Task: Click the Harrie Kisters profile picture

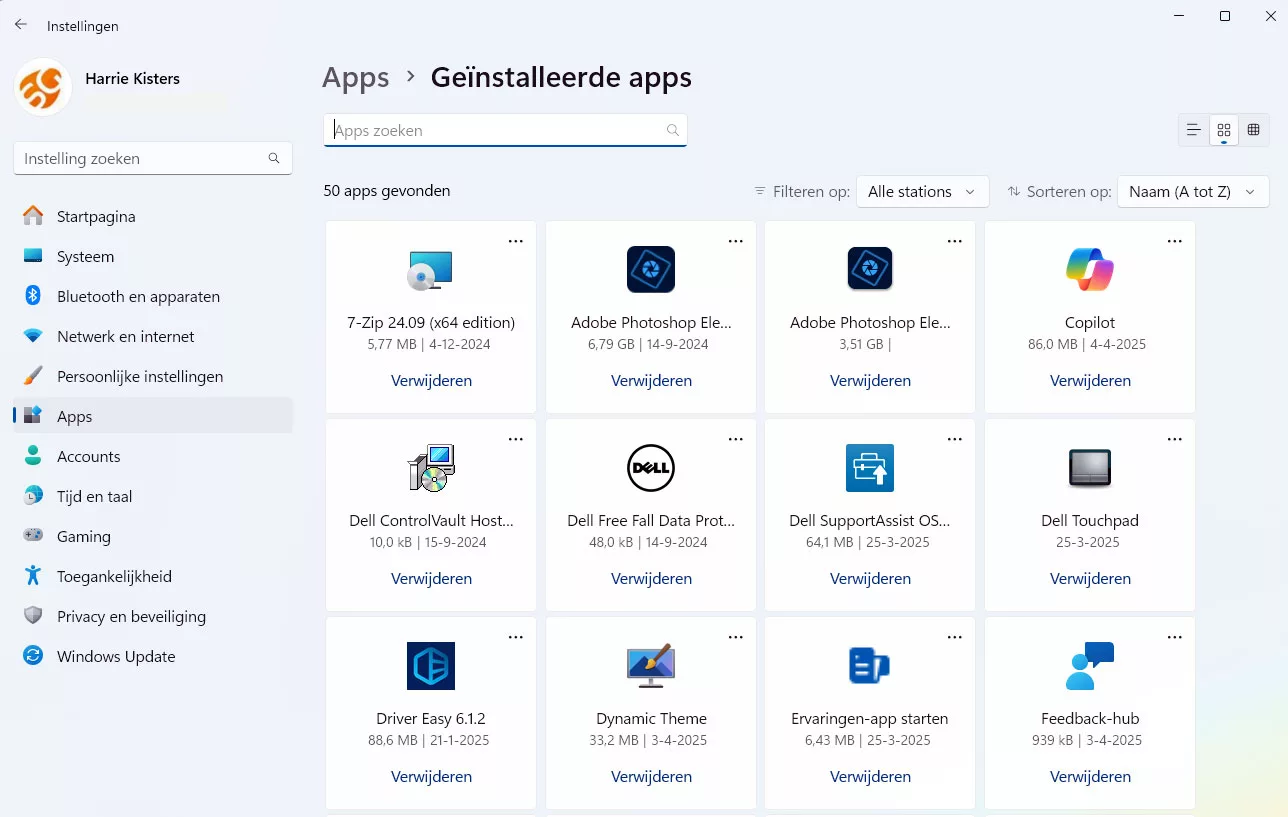Action: 43,87
